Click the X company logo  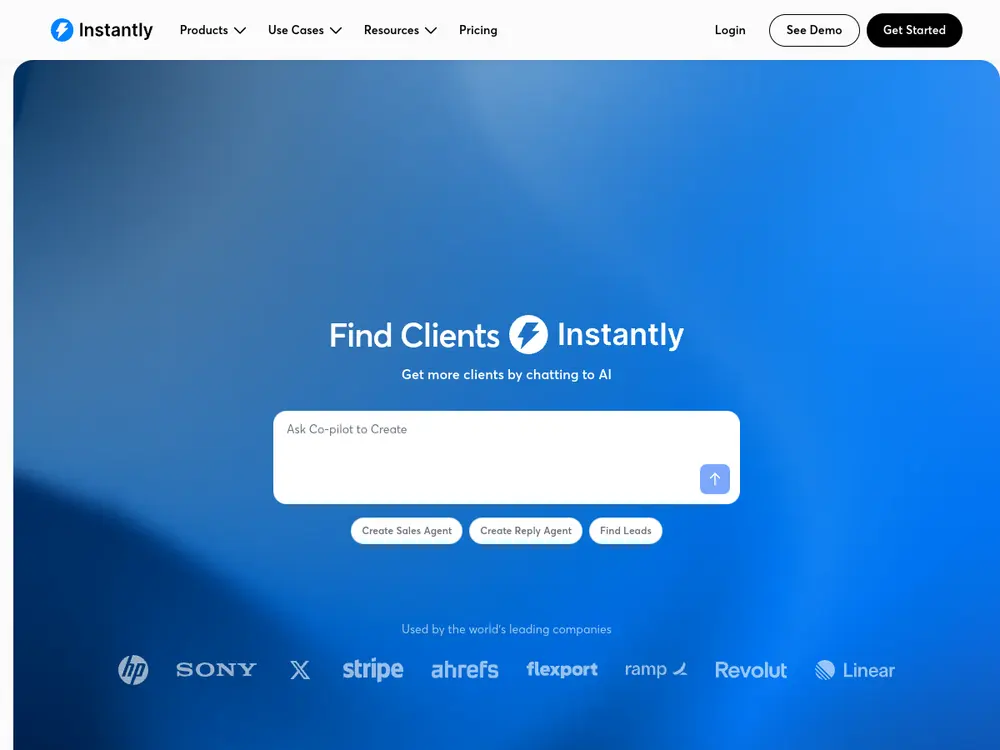tap(300, 670)
